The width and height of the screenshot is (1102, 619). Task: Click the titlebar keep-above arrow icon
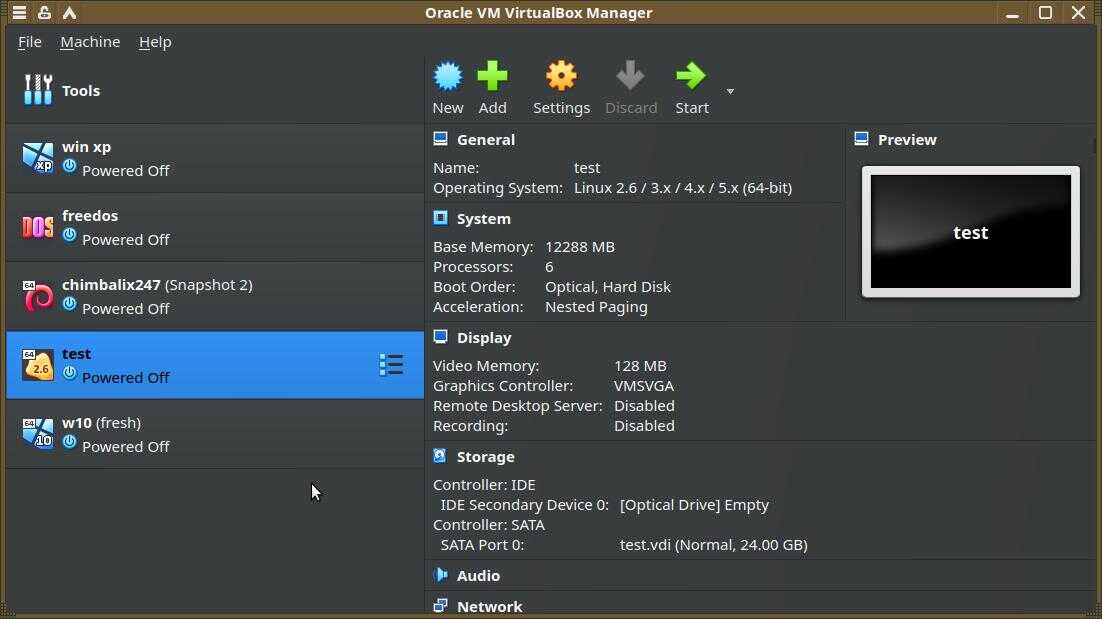[70, 13]
